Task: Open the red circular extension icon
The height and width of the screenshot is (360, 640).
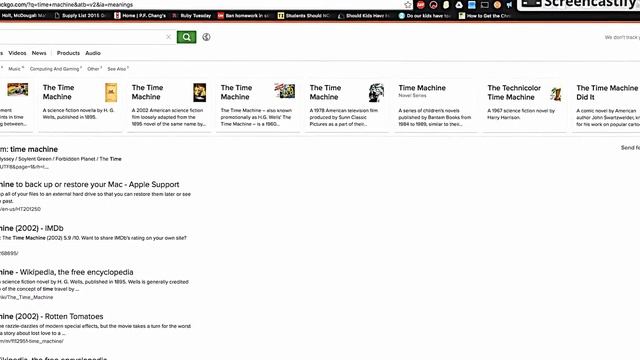Action: pyautogui.click(x=433, y=5)
